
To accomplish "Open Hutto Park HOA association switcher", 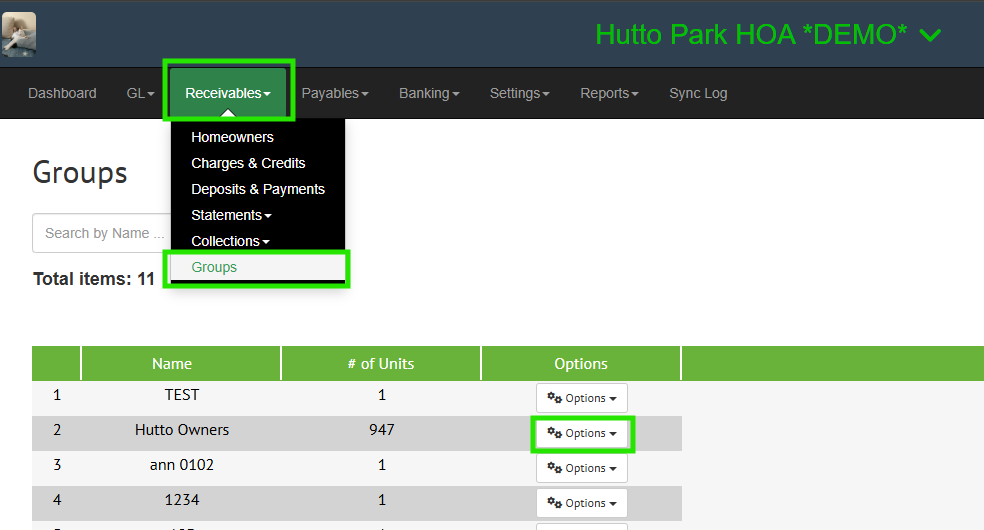I will pyautogui.click(x=768, y=35).
